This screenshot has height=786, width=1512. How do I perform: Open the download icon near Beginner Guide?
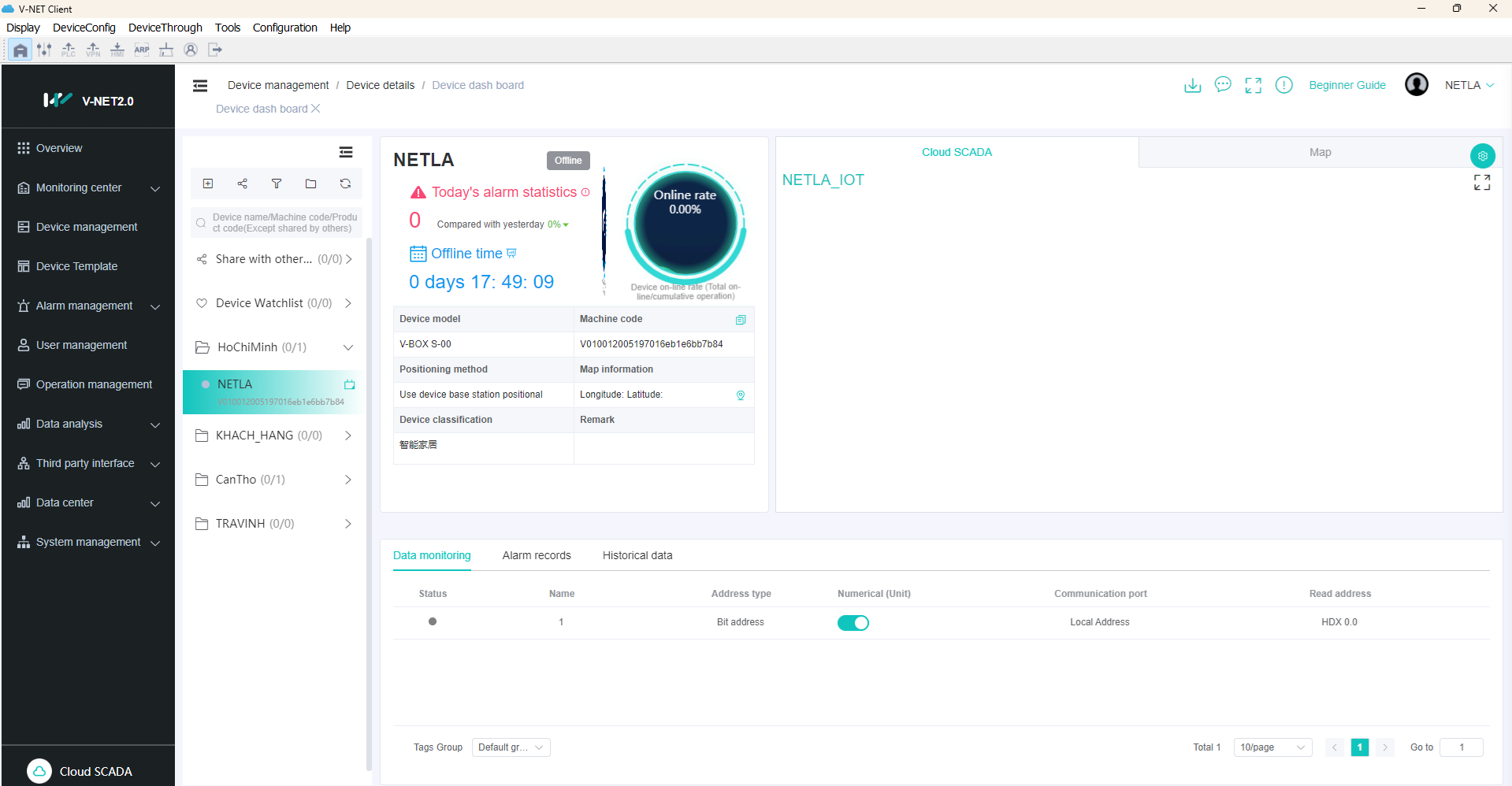(x=1192, y=85)
